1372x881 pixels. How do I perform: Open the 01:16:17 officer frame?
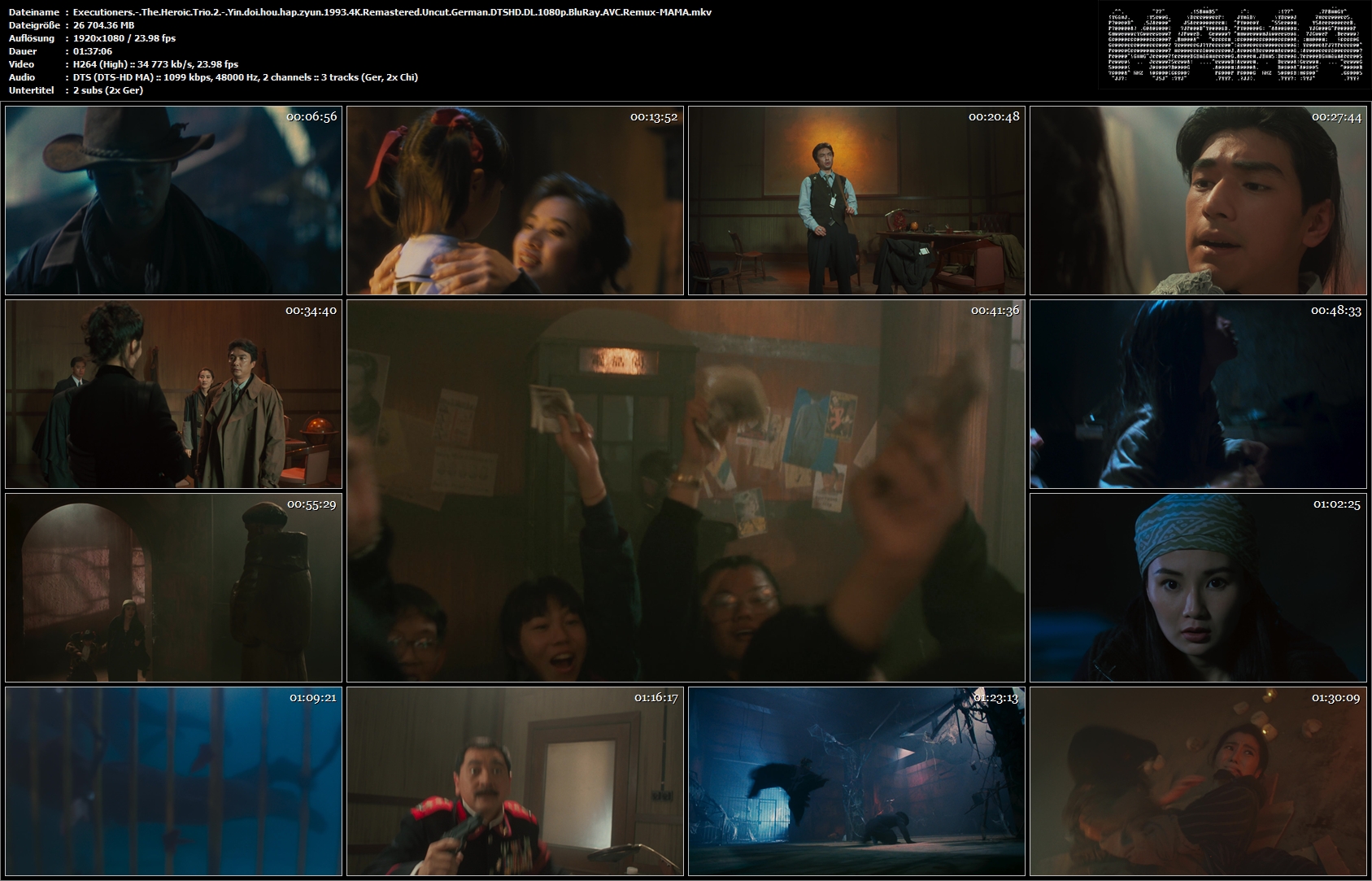coord(515,781)
